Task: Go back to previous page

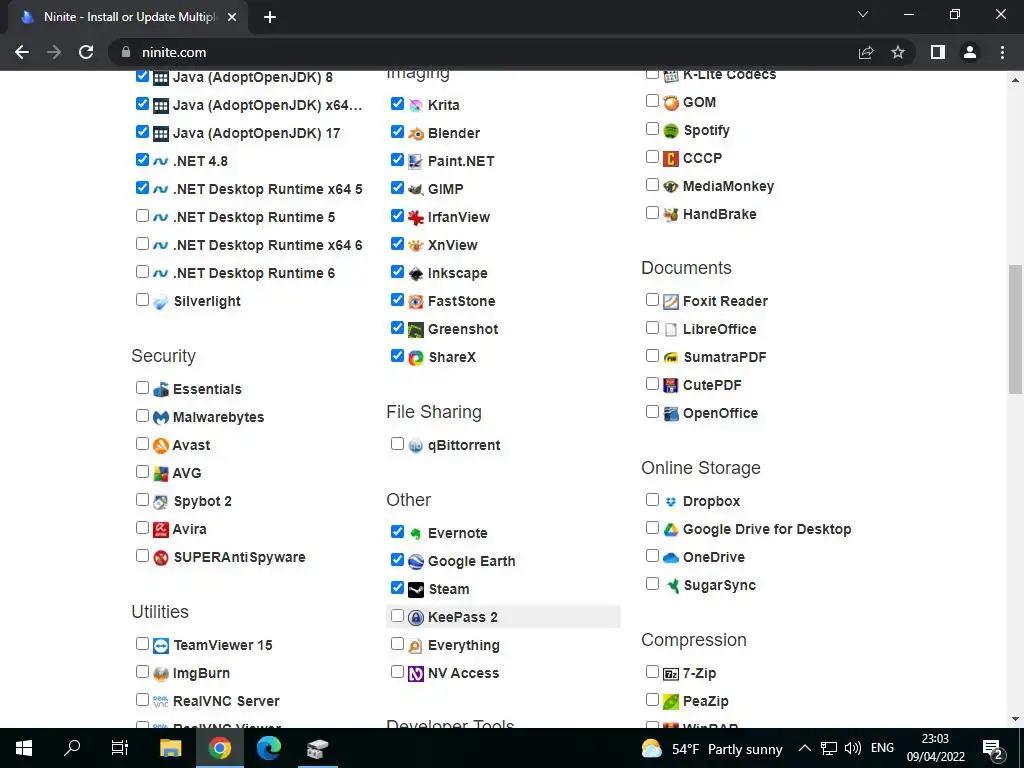Action: pyautogui.click(x=22, y=52)
